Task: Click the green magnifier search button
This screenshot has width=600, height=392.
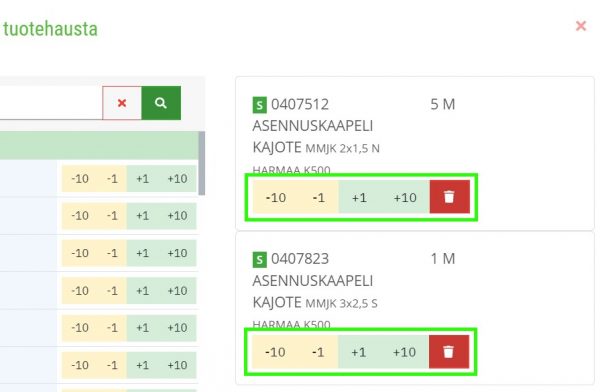Action: point(161,103)
